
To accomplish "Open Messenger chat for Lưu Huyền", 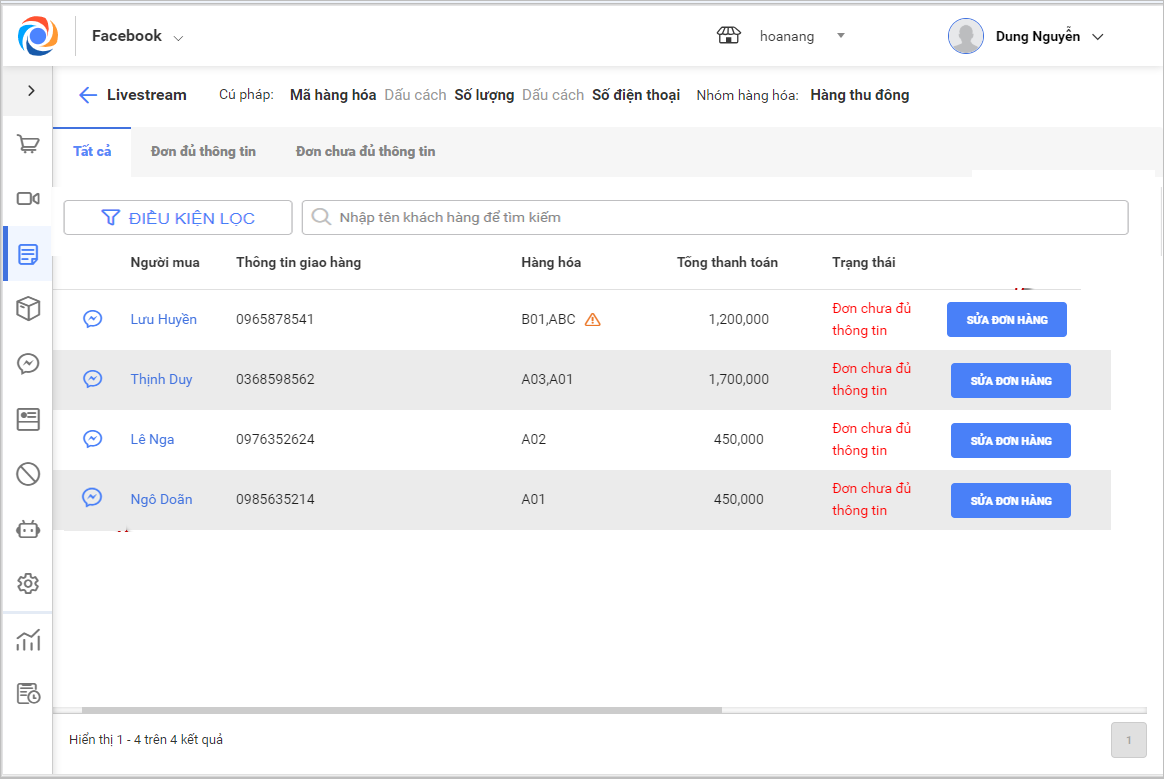I will [92, 320].
